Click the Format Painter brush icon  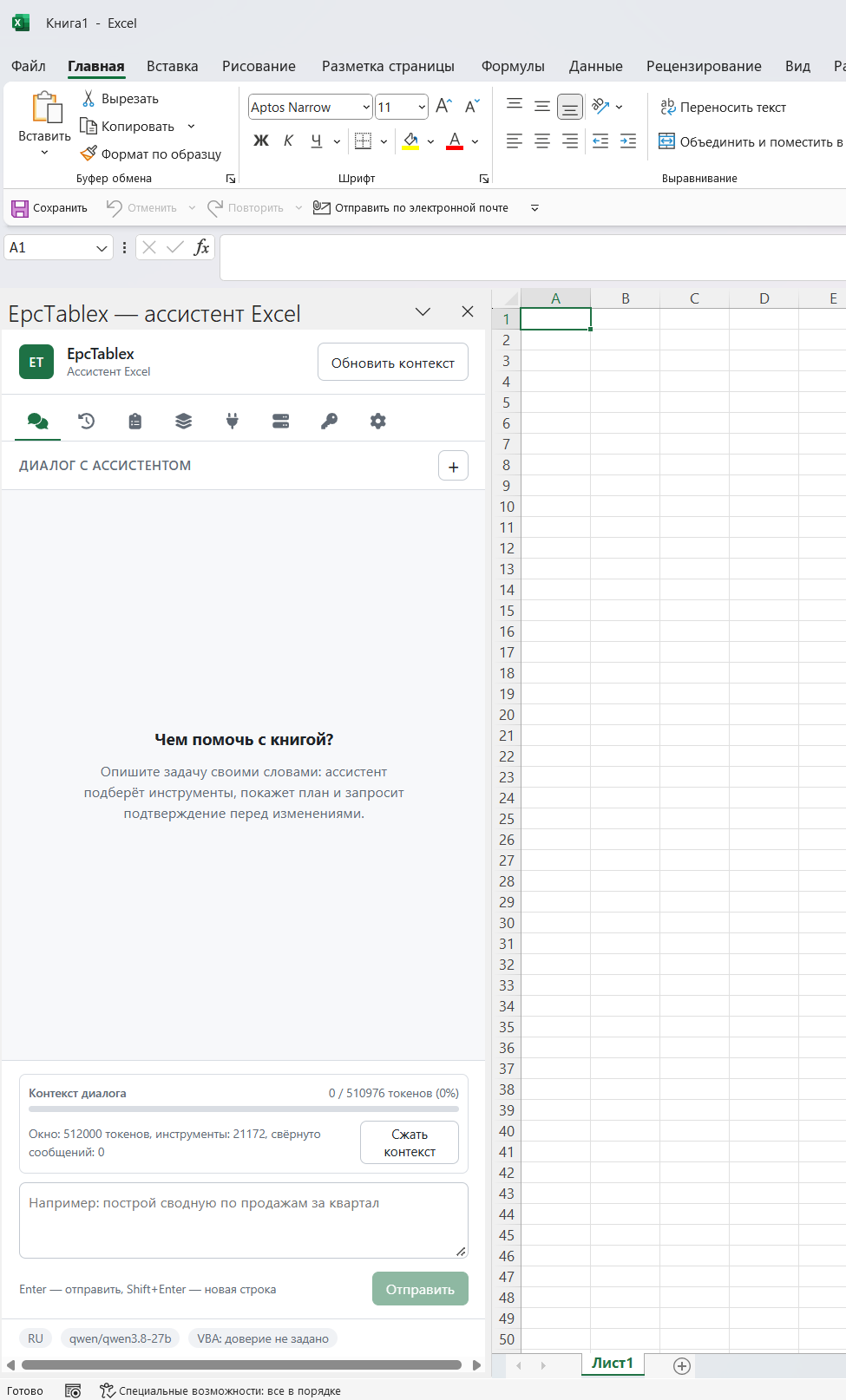[89, 154]
